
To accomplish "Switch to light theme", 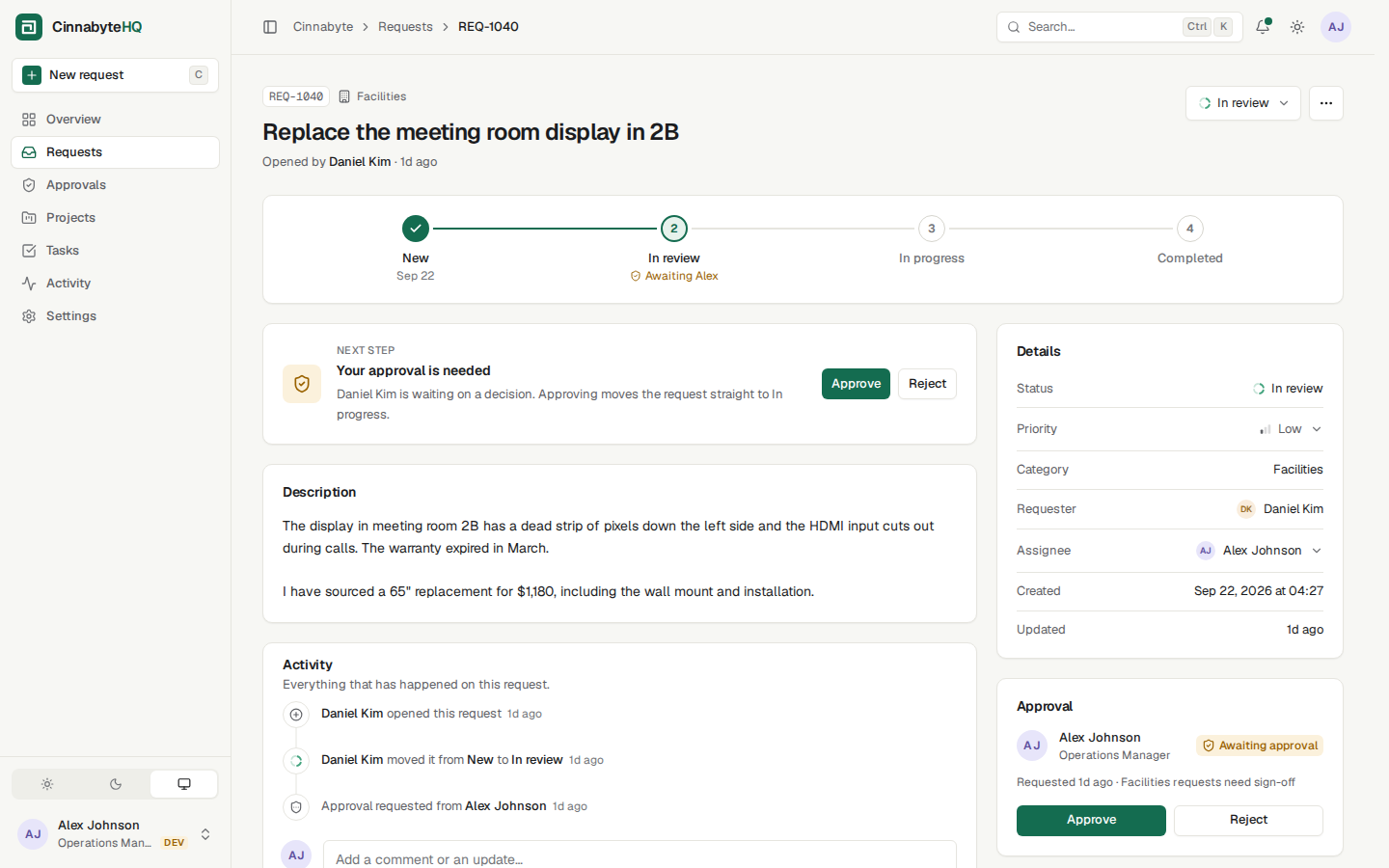I will point(47,784).
